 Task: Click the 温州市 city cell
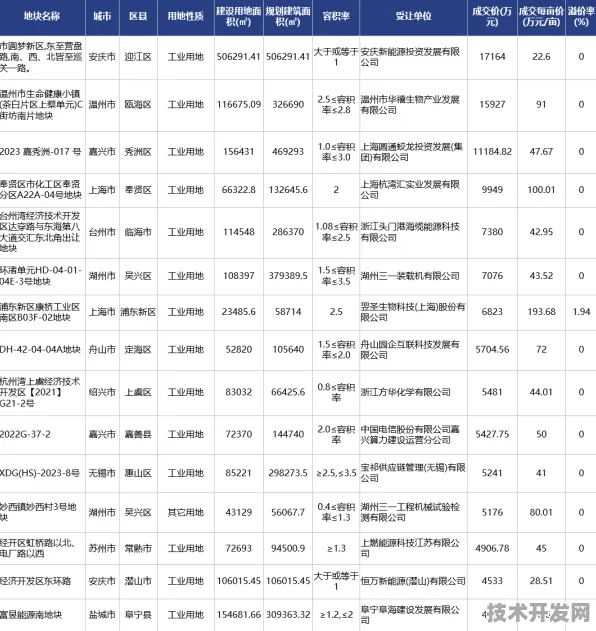tap(102, 105)
